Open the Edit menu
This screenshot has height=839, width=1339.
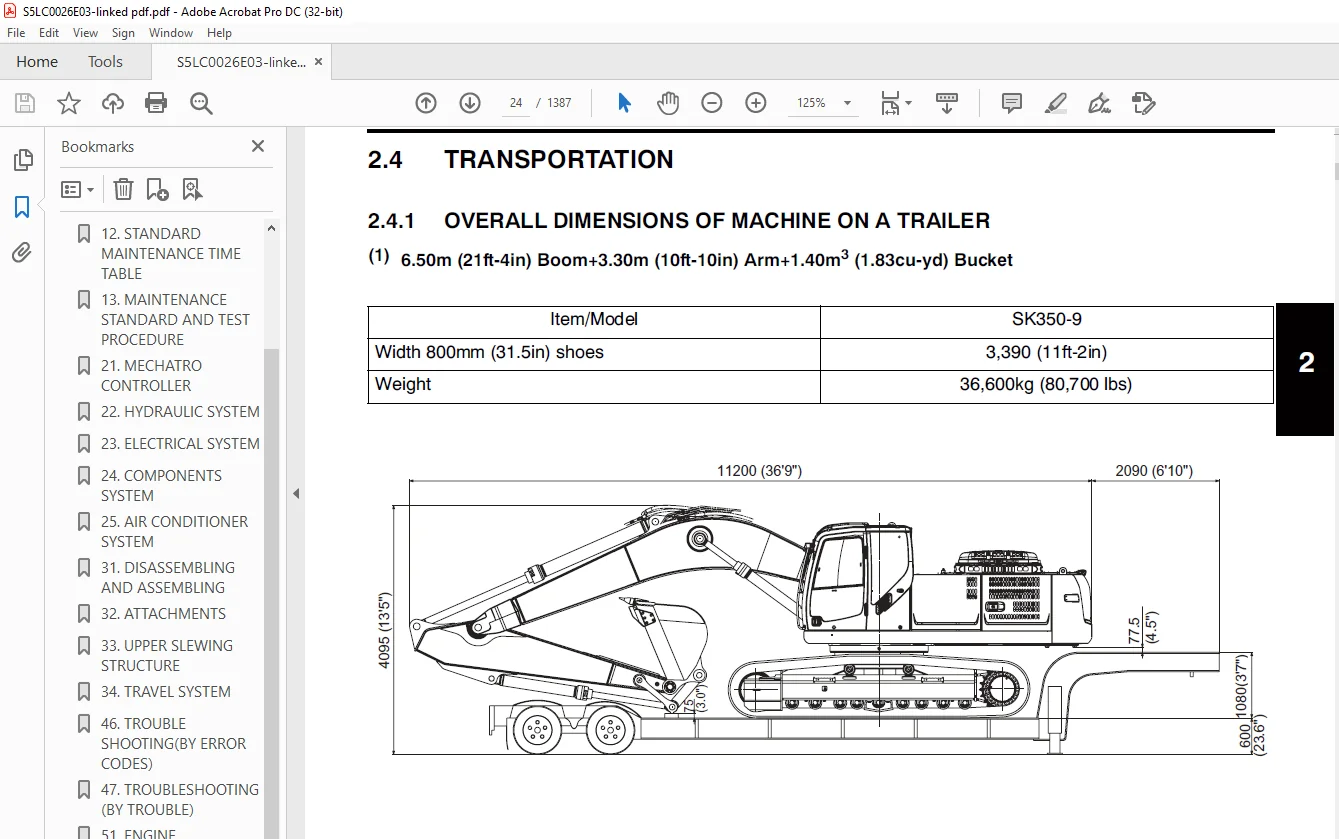[49, 33]
